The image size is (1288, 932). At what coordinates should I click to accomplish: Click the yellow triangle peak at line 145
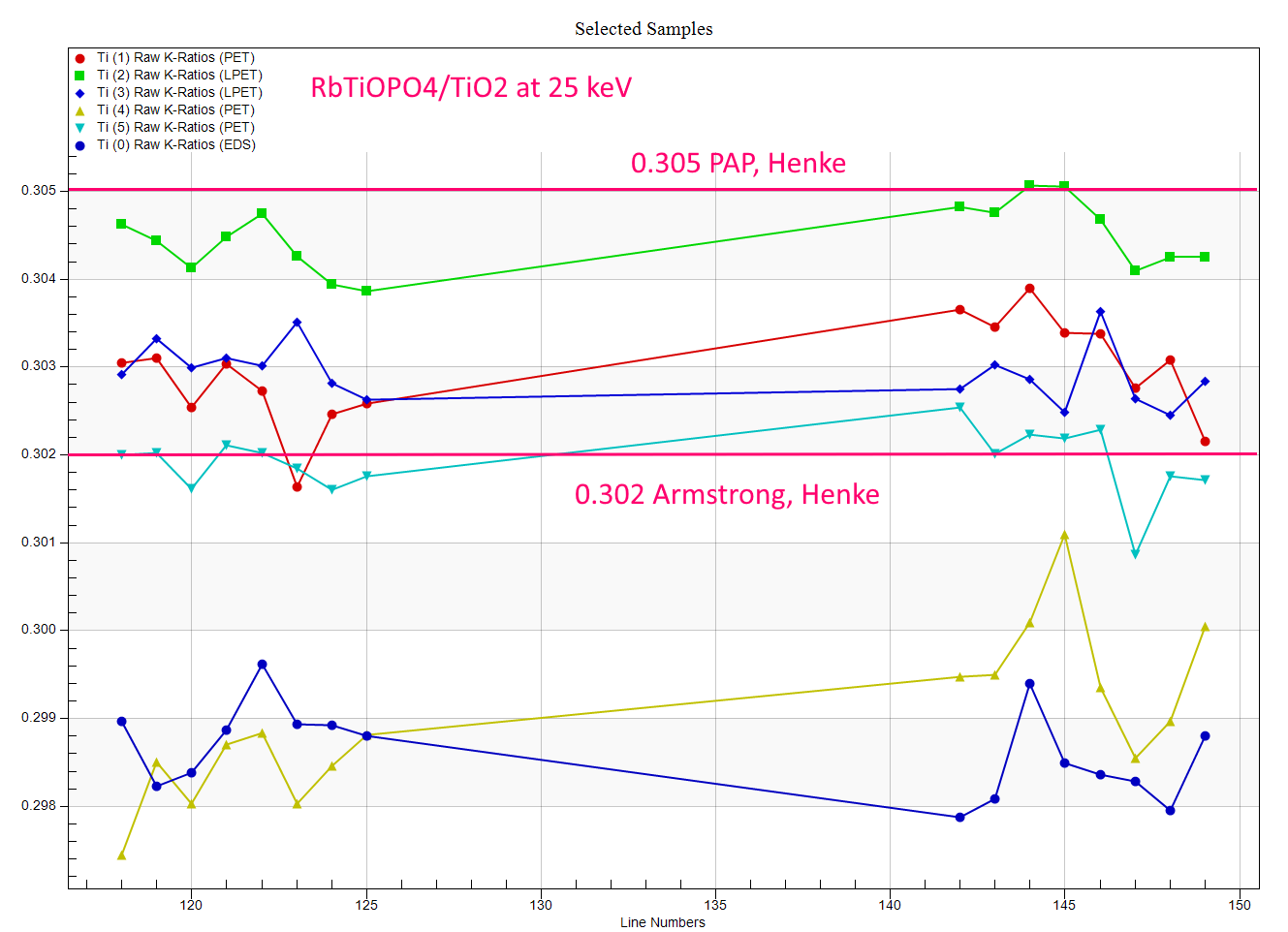click(x=1064, y=536)
